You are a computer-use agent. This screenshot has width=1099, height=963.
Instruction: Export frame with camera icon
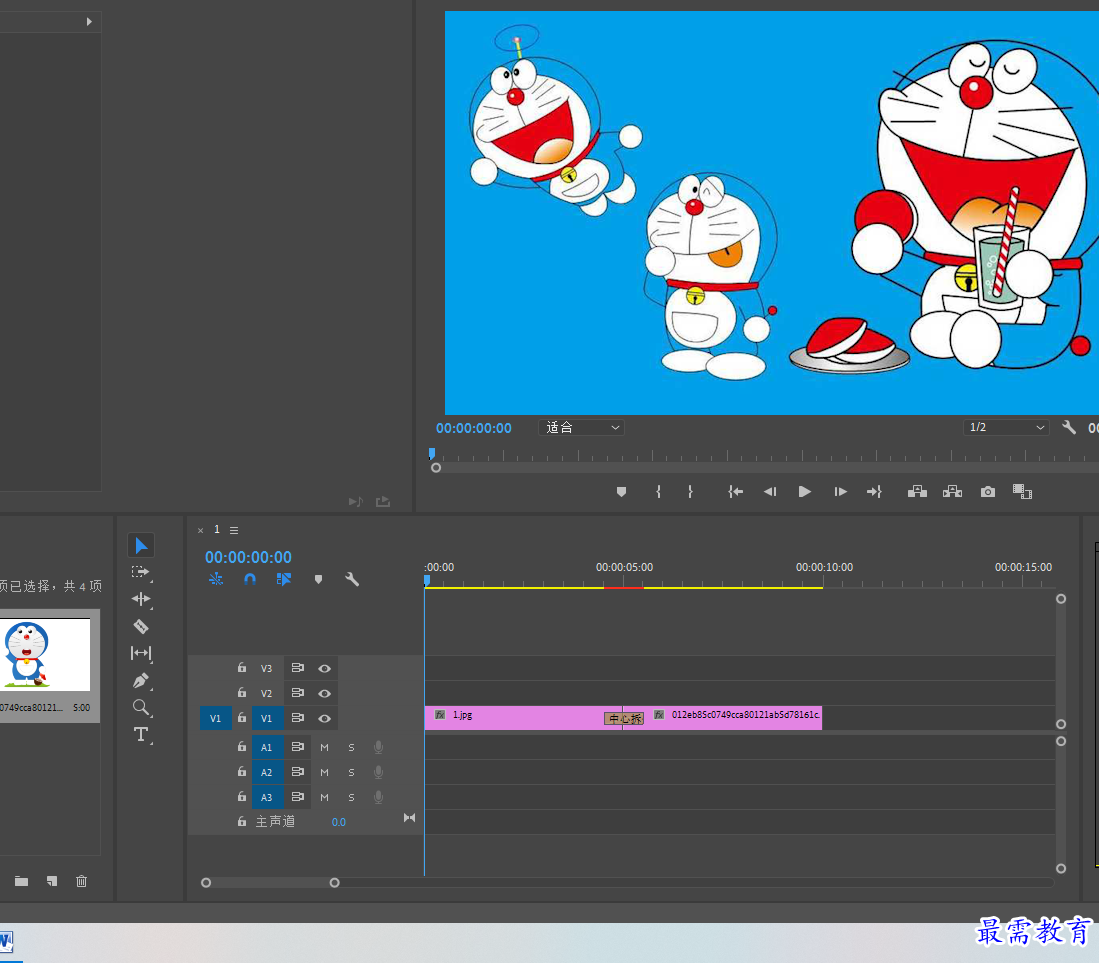click(x=988, y=492)
